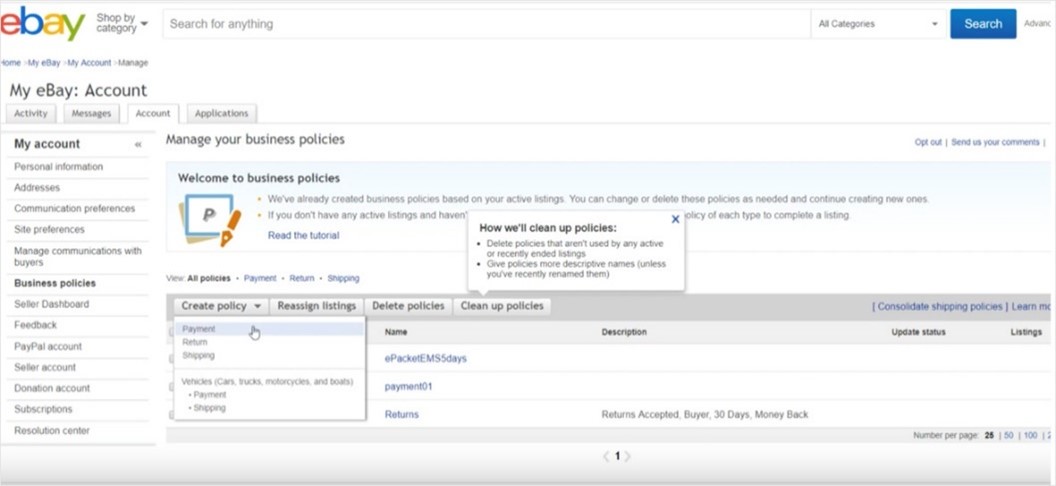Check the payment01 row checkbox
Screen dimensions: 1056x486
tap(171, 387)
